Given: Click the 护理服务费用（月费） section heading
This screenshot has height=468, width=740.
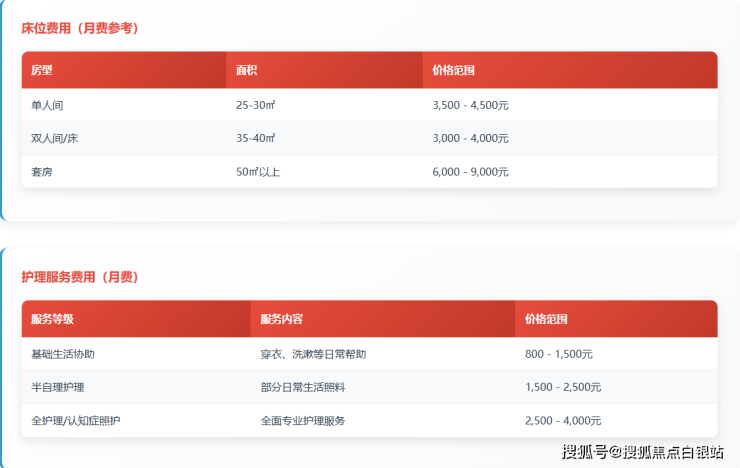Looking at the screenshot, I should pos(80,276).
